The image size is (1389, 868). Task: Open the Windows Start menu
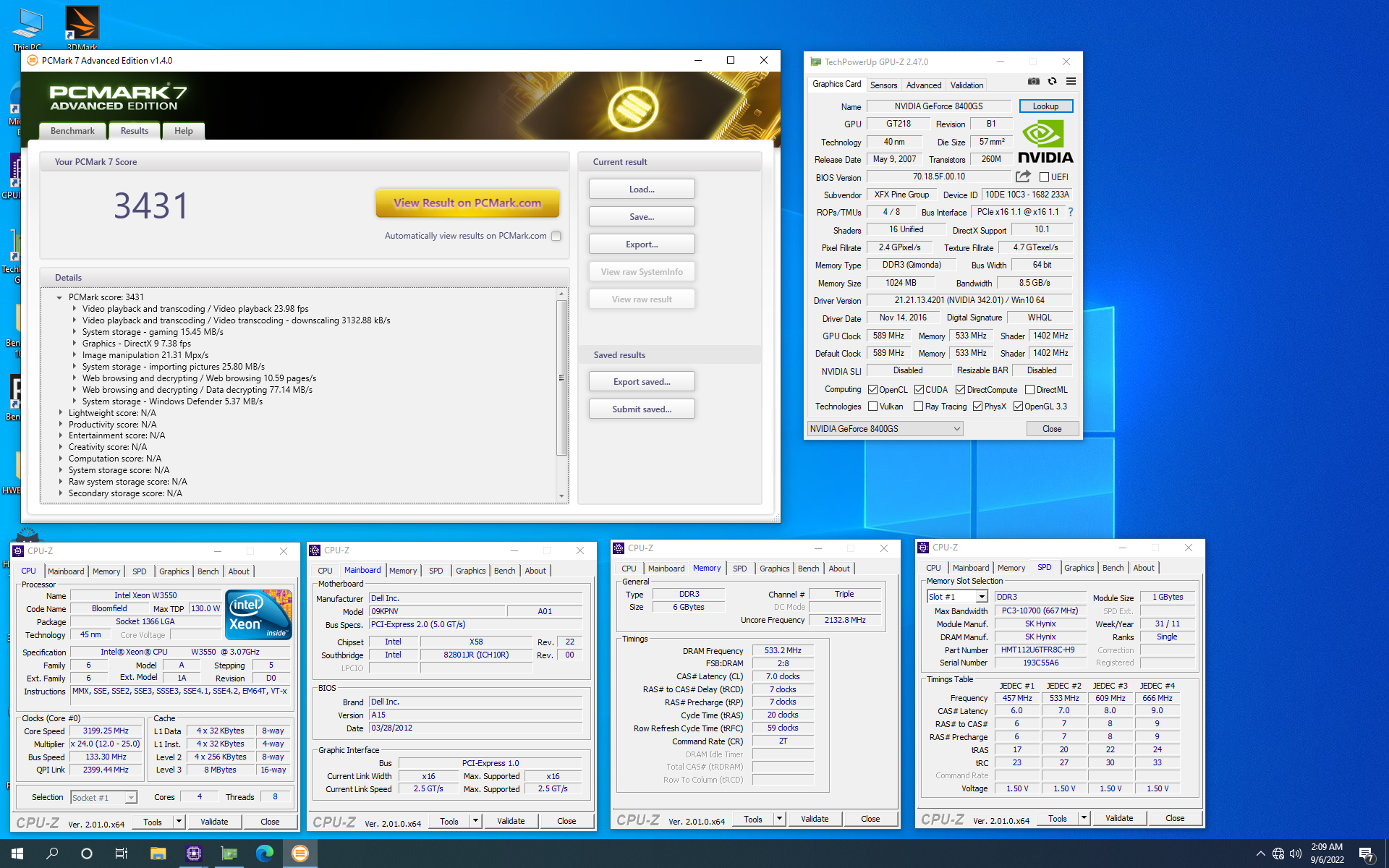(17, 854)
